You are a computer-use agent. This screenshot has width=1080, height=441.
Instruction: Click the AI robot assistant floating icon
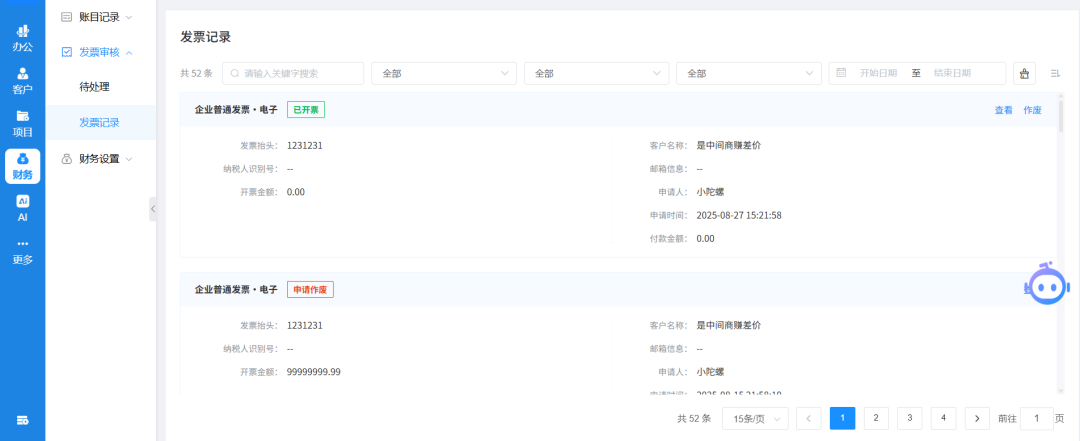coord(1048,284)
